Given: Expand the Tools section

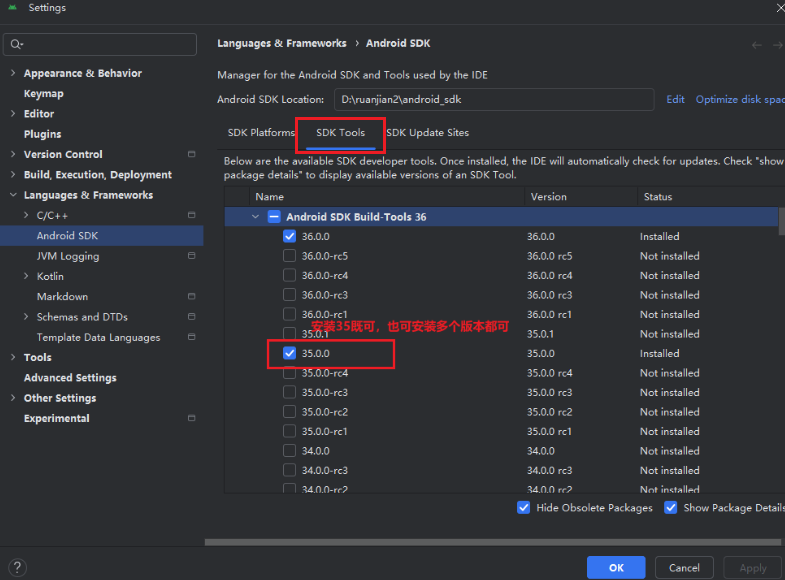Looking at the screenshot, I should (x=13, y=357).
